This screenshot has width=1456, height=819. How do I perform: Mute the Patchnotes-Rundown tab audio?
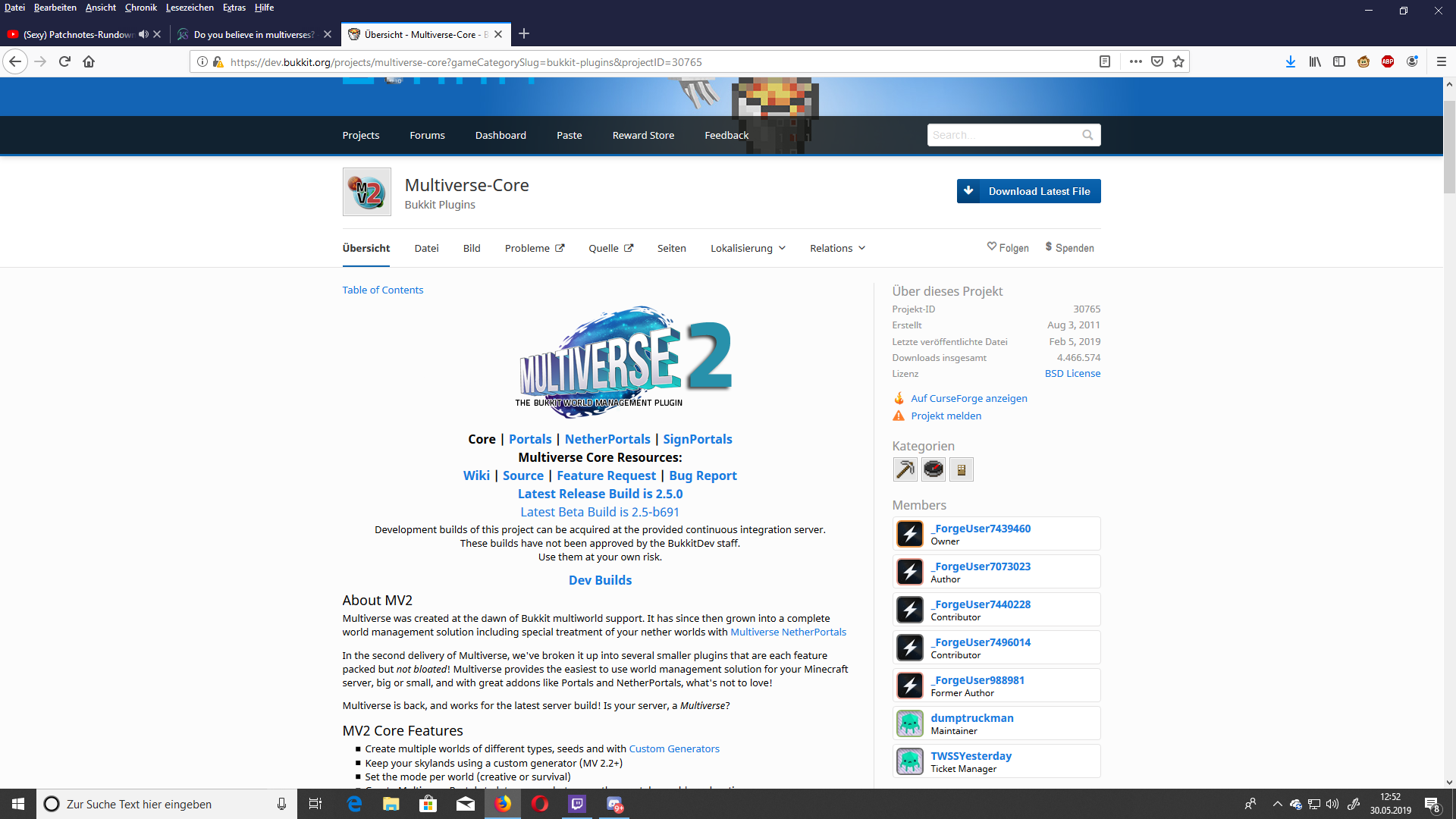143,34
